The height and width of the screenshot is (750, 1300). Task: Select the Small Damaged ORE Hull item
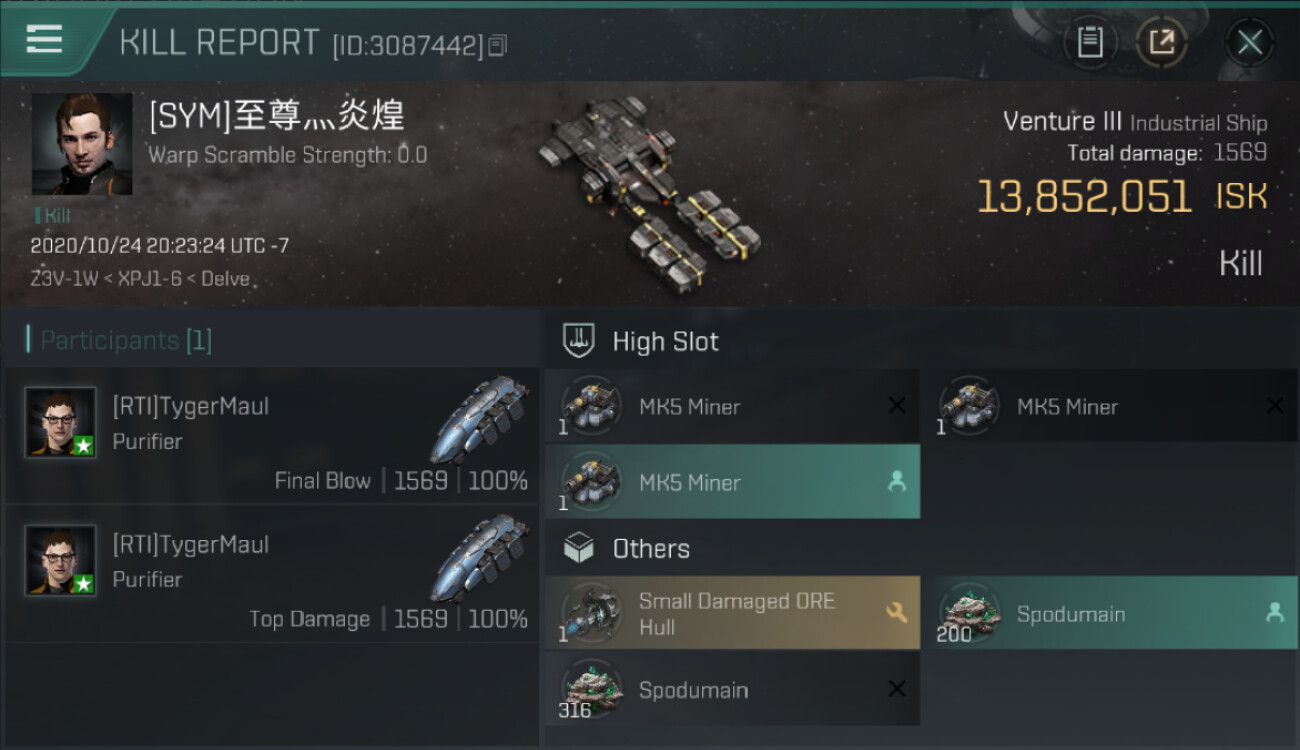pyautogui.click(x=732, y=613)
